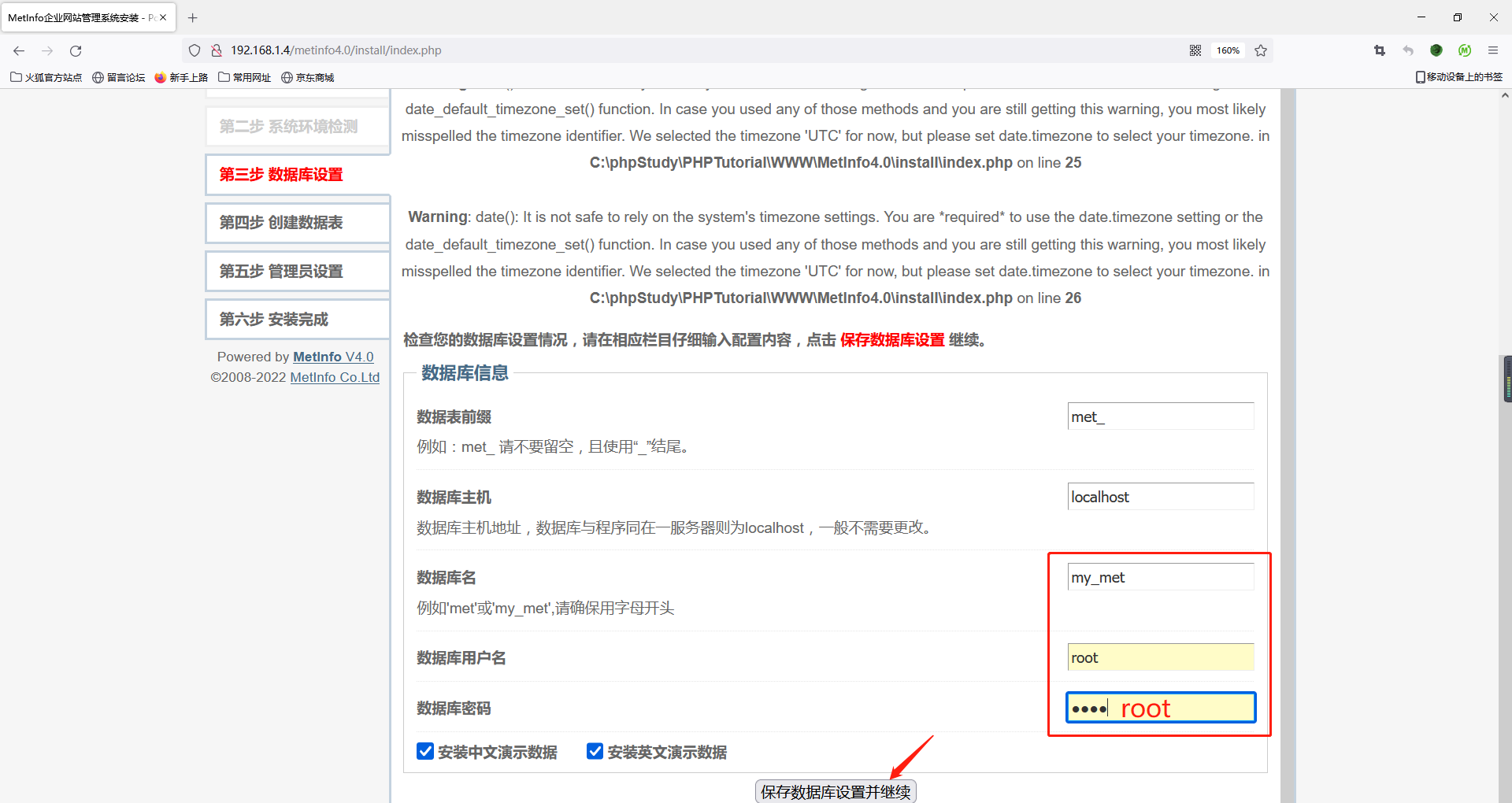
Task: Click the 数据库密码 password field
Action: (x=1161, y=708)
